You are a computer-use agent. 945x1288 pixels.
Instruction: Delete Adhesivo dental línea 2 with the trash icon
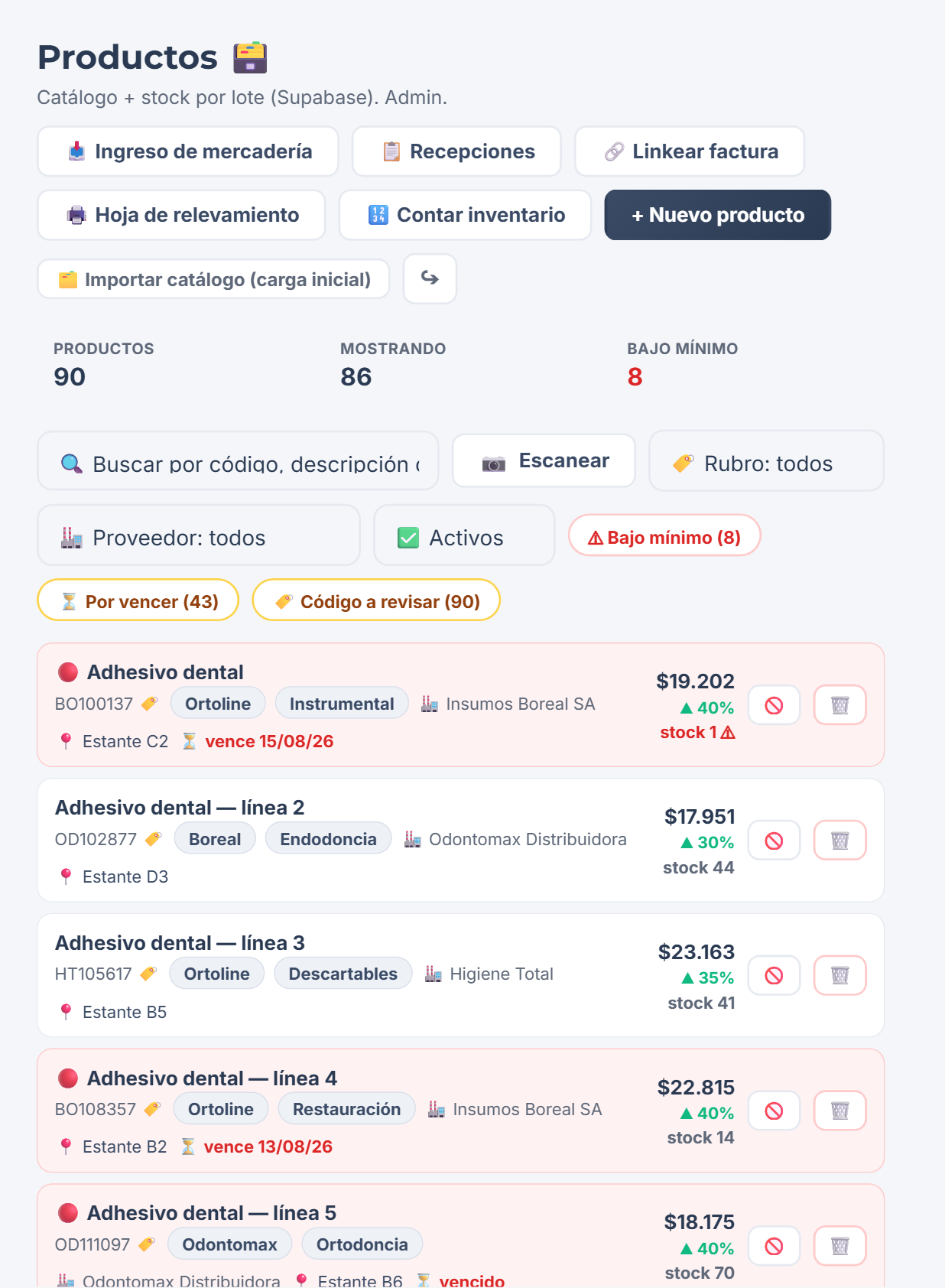(840, 841)
